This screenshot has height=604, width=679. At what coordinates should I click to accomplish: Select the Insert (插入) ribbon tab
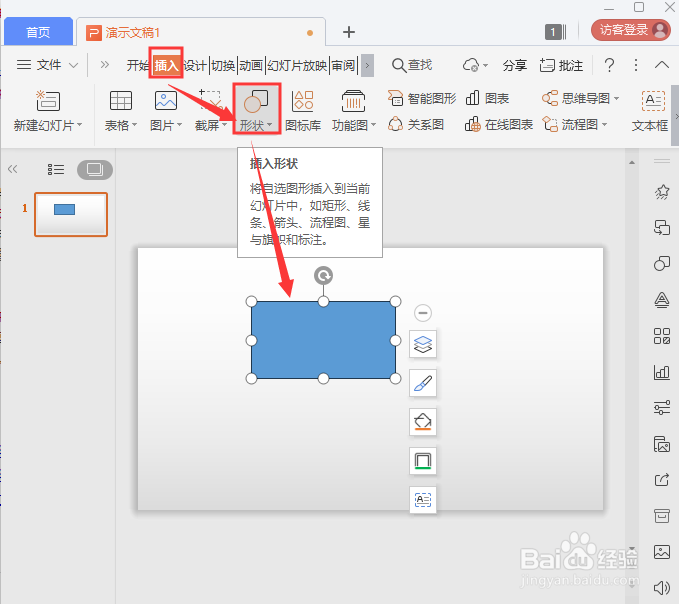[x=166, y=65]
